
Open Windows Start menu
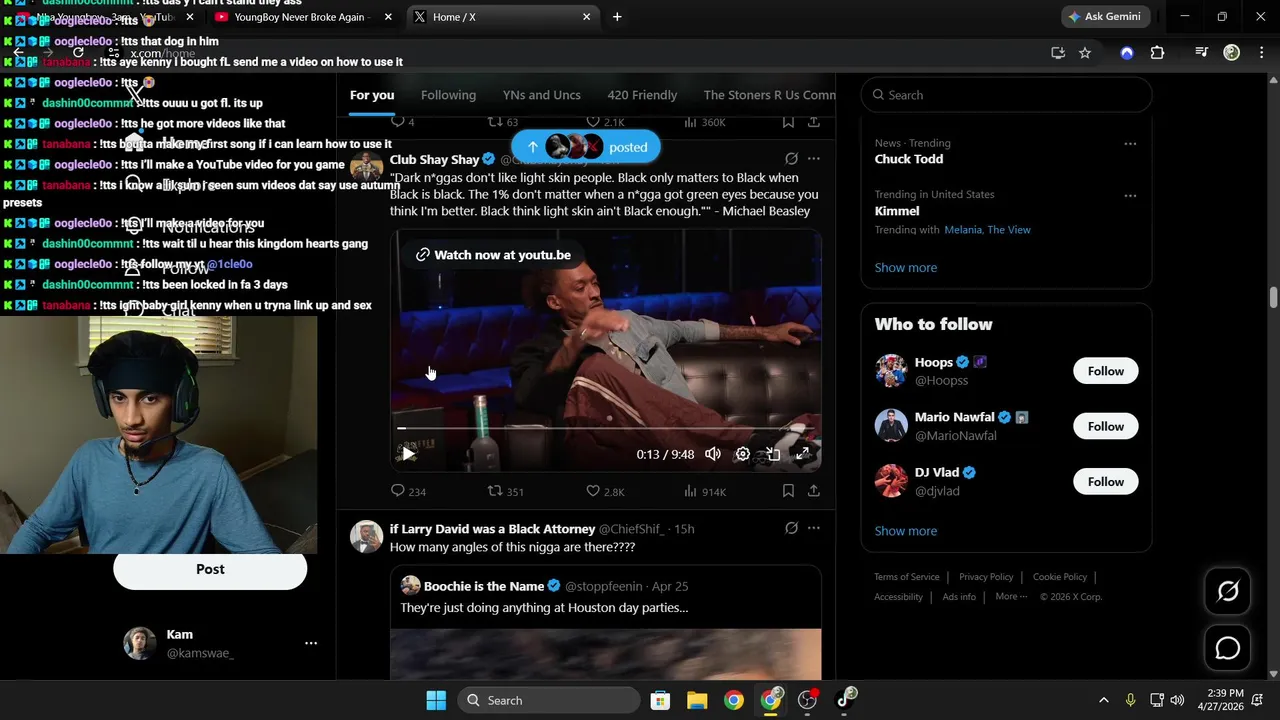[436, 700]
